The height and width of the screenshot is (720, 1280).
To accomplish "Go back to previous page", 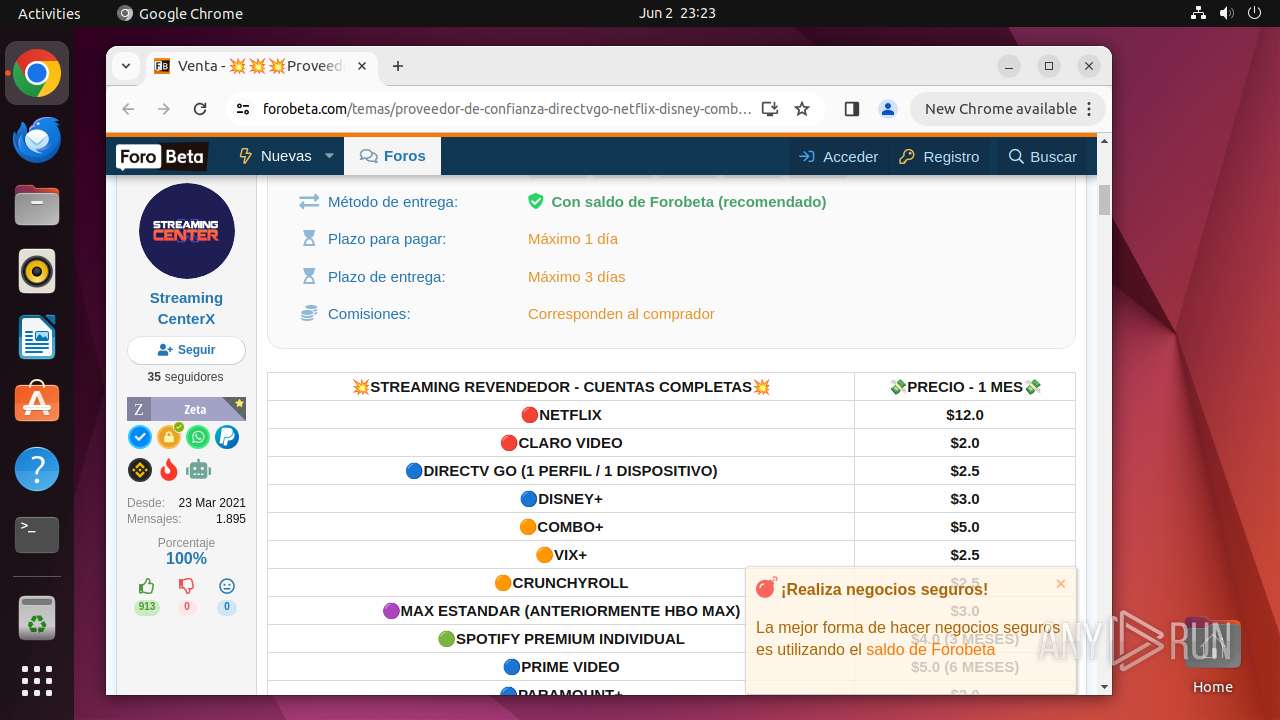I will coord(128,109).
